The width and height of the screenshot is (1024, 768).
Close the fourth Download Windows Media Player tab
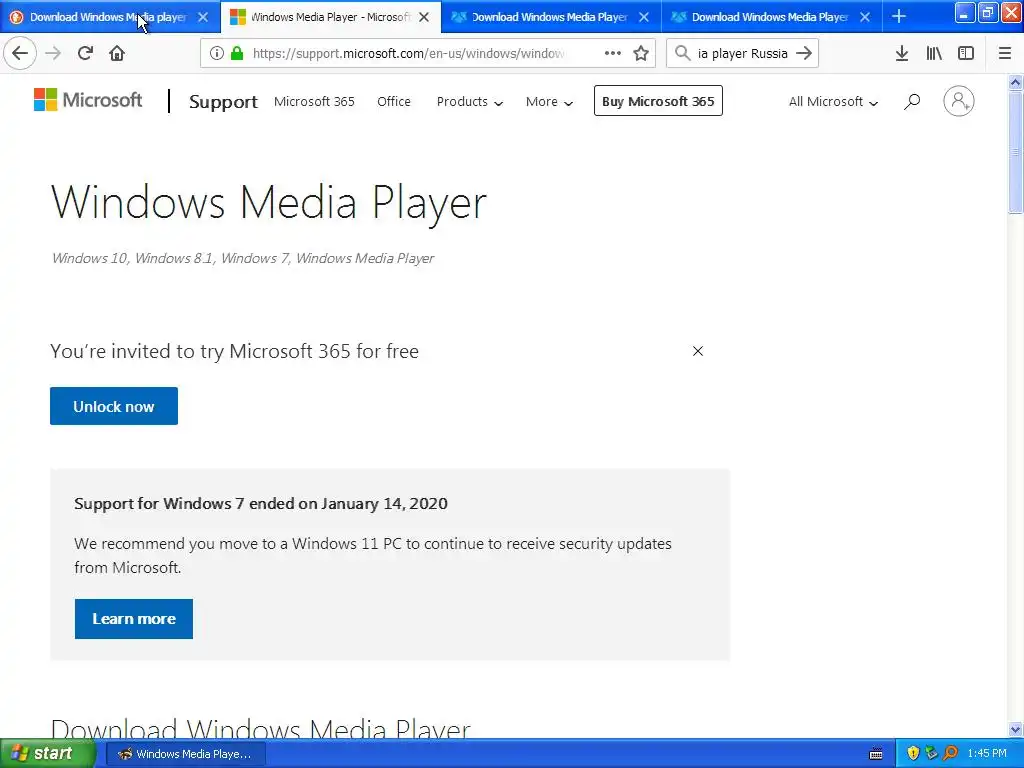tap(865, 17)
